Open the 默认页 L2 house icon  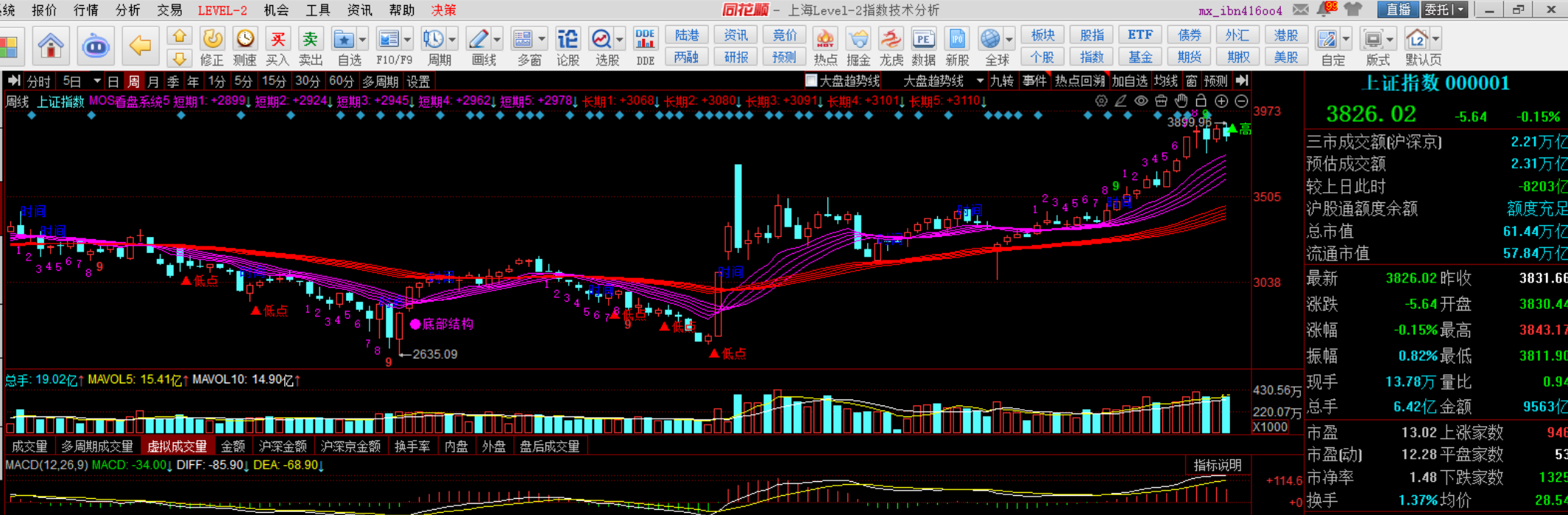coord(1417,38)
